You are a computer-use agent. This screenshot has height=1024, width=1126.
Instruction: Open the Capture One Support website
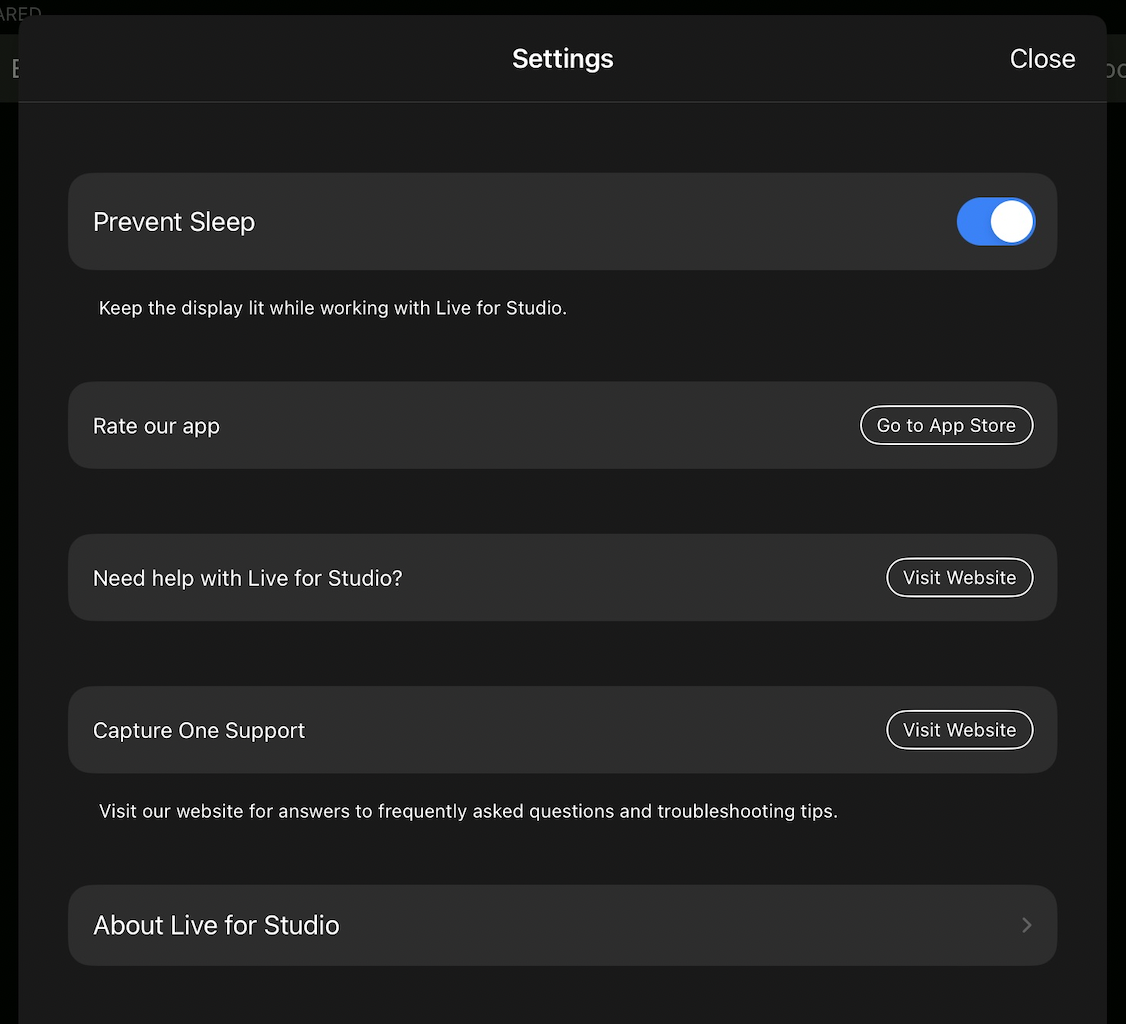(x=959, y=730)
